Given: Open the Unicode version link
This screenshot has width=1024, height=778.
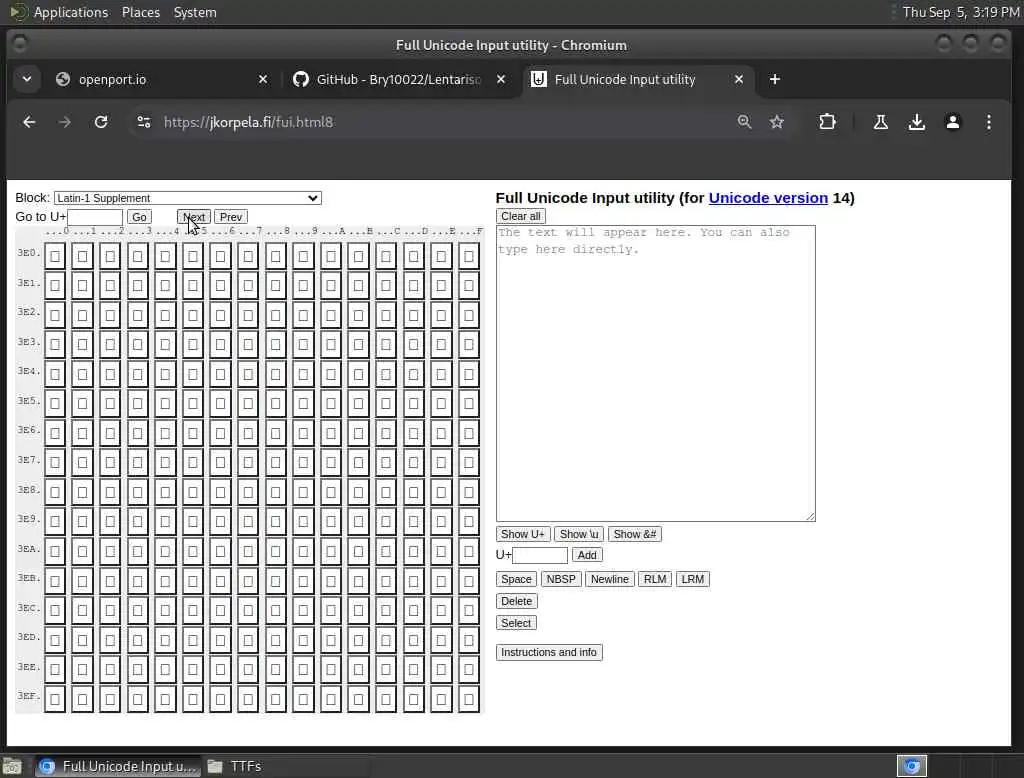Looking at the screenshot, I should pos(768,198).
